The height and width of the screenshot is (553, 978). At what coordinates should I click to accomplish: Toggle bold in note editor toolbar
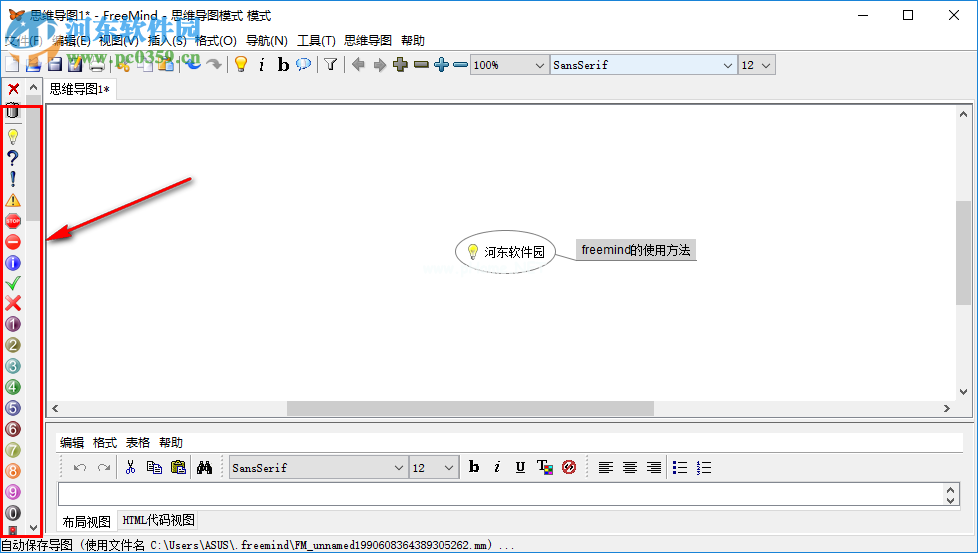pos(474,467)
